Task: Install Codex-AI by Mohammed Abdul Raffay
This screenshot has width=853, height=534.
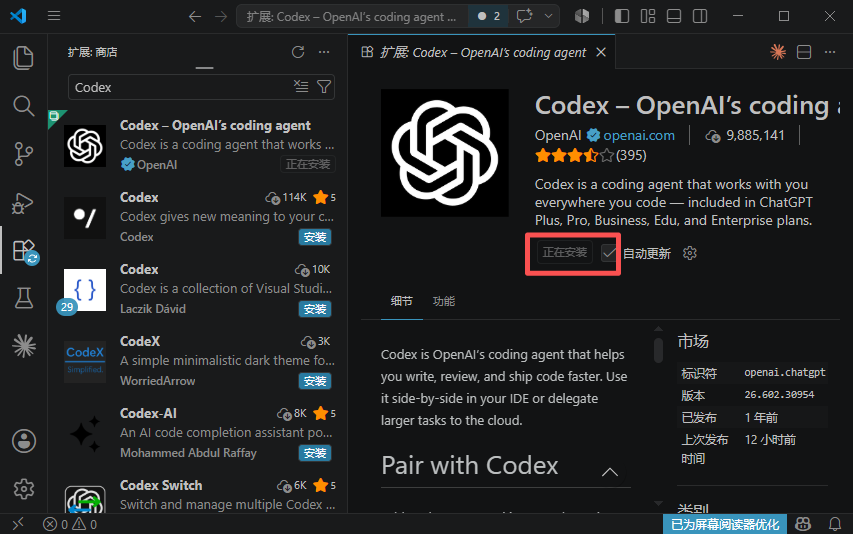Action: click(x=314, y=453)
